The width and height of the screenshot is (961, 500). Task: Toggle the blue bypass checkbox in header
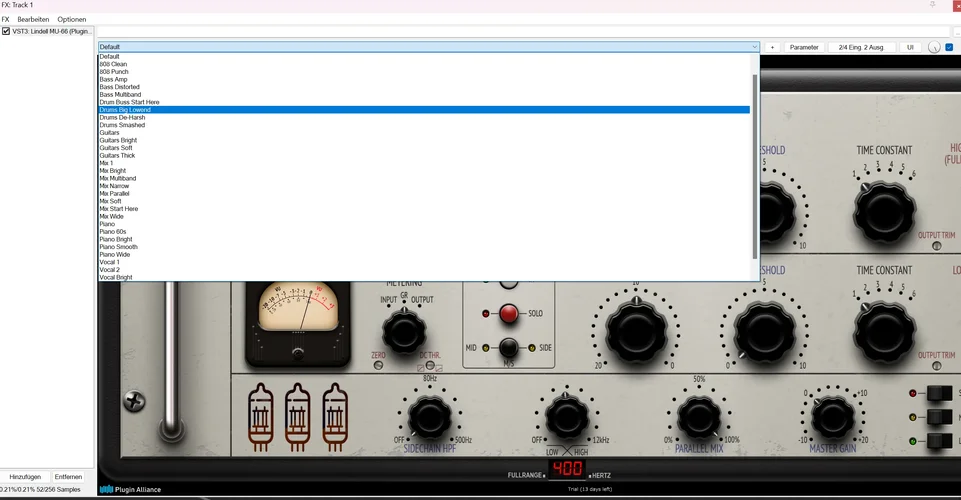tap(949, 47)
